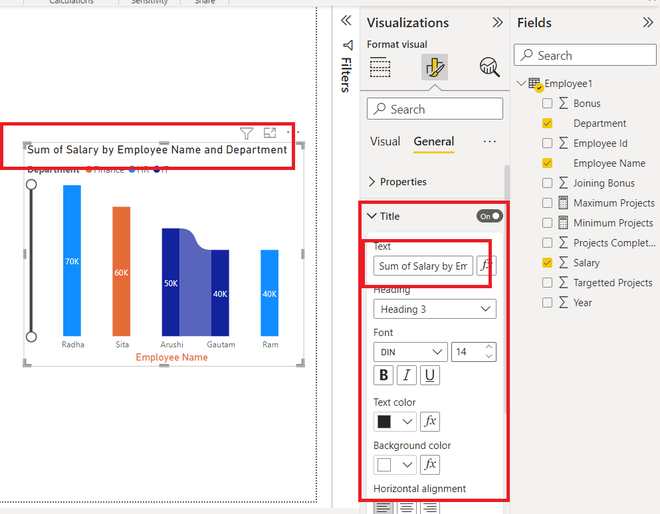Check the Minimum Projects checkbox
Screen dimensions: 660x514
coord(547,223)
